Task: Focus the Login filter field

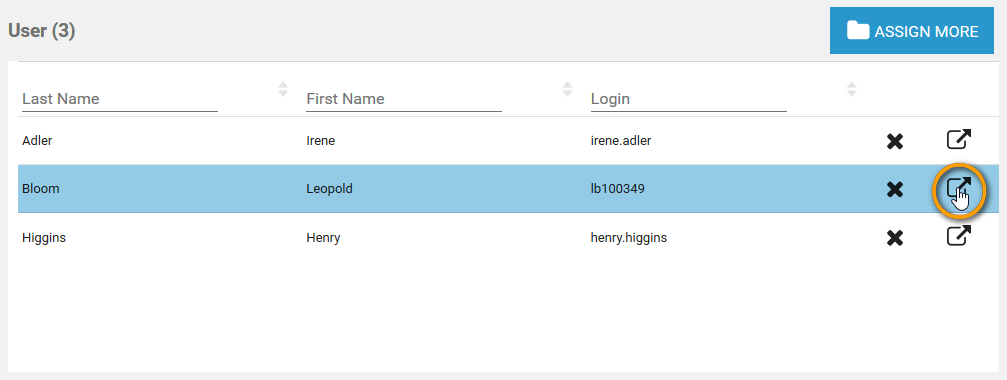Action: pos(688,99)
